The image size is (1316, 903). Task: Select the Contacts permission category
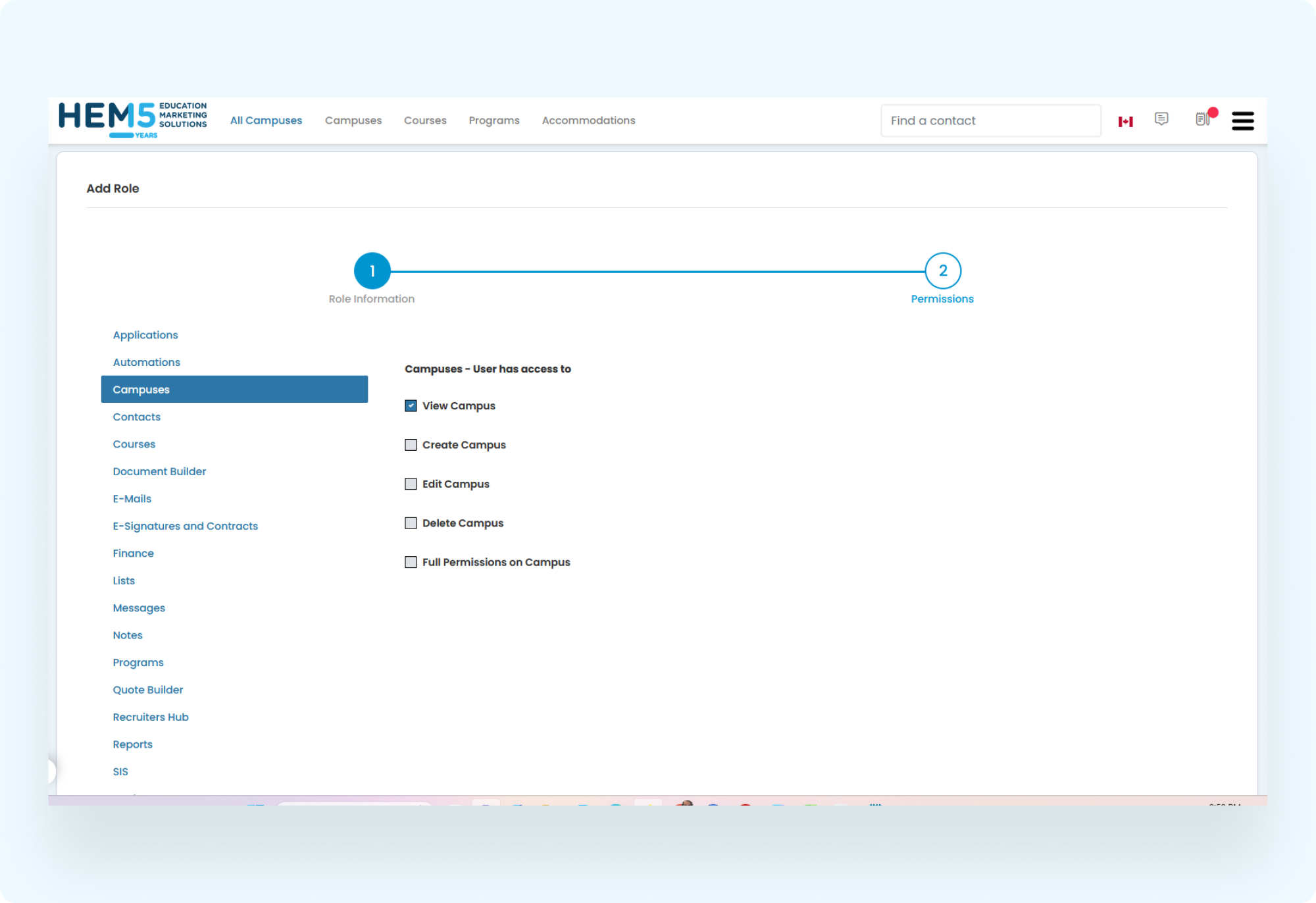[x=136, y=417]
